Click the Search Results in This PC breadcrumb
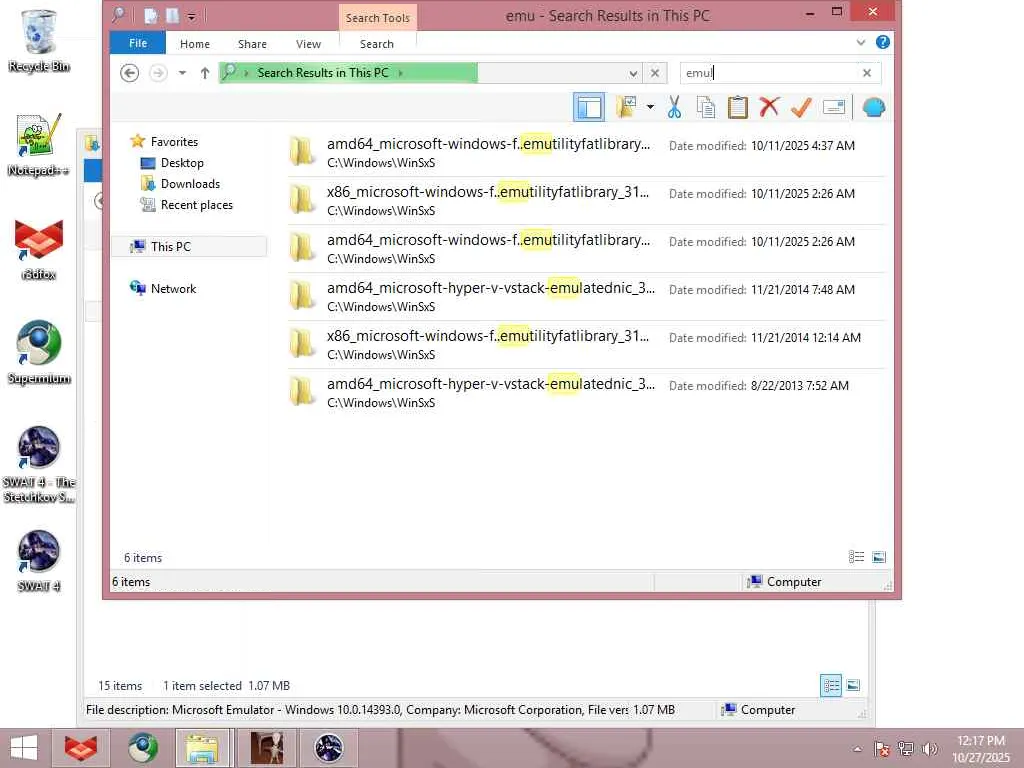This screenshot has height=768, width=1024. click(323, 72)
